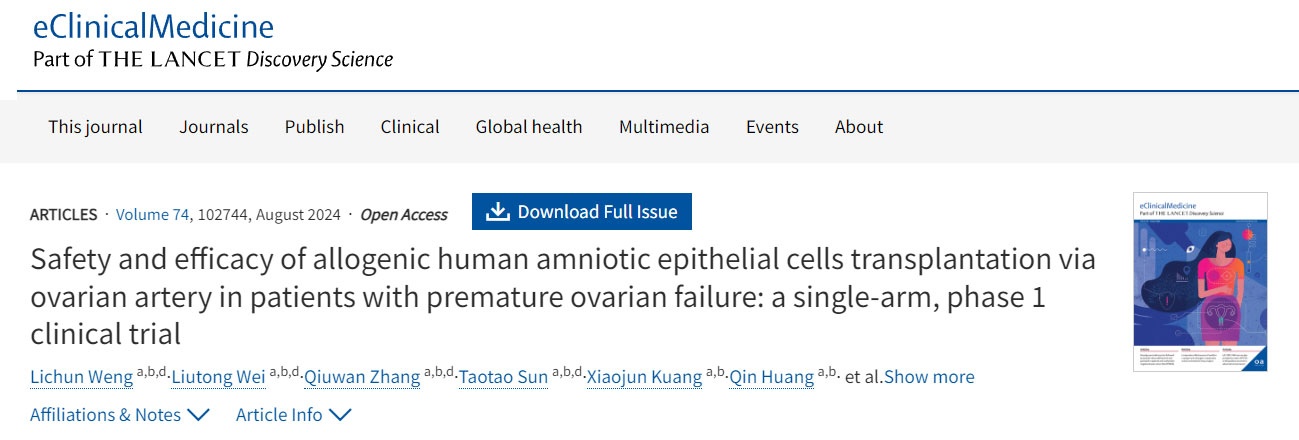Screen dimensions: 1299x440
Task: Click the eClinicalMedicine journal logo
Action: (x=153, y=27)
